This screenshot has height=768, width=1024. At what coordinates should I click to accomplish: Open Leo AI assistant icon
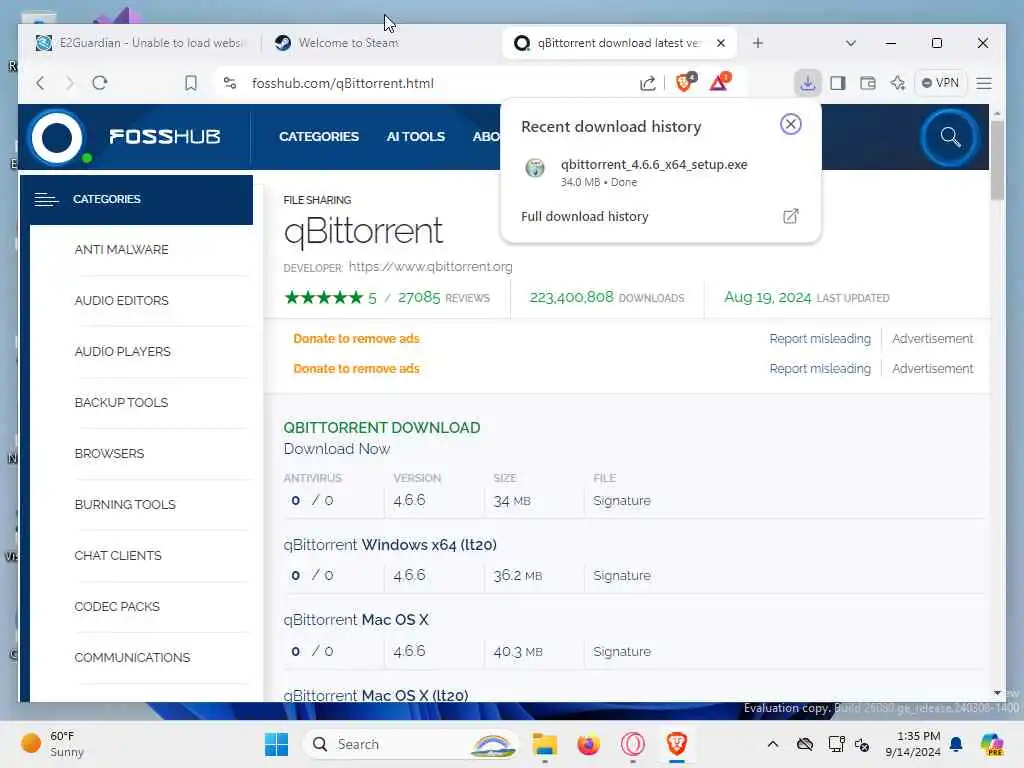click(x=898, y=83)
